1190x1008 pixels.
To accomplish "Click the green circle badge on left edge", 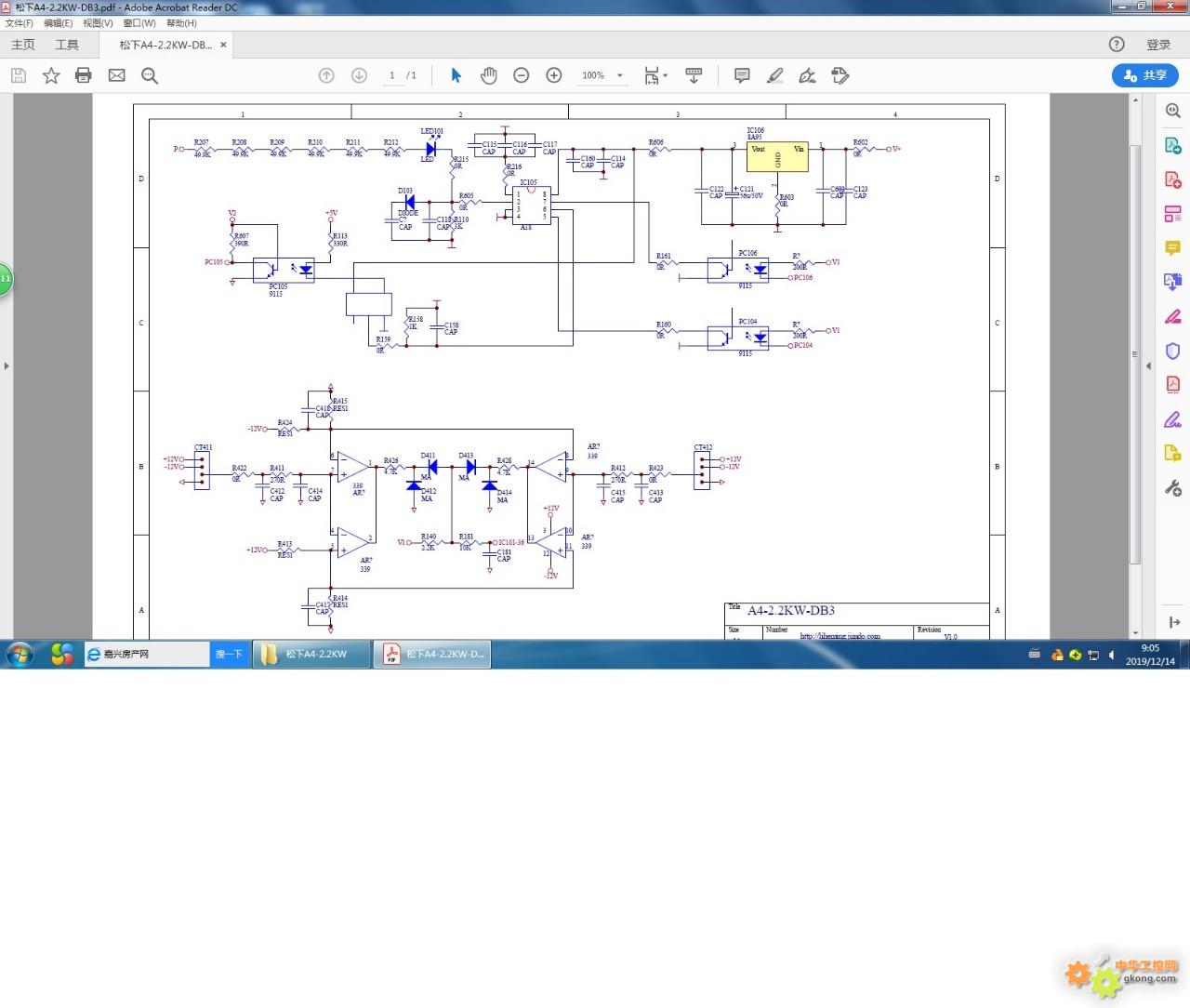I will (x=5, y=278).
